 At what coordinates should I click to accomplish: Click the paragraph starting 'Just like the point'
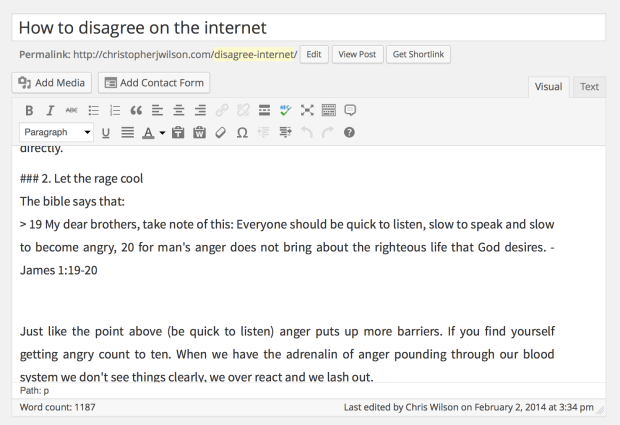click(x=287, y=354)
